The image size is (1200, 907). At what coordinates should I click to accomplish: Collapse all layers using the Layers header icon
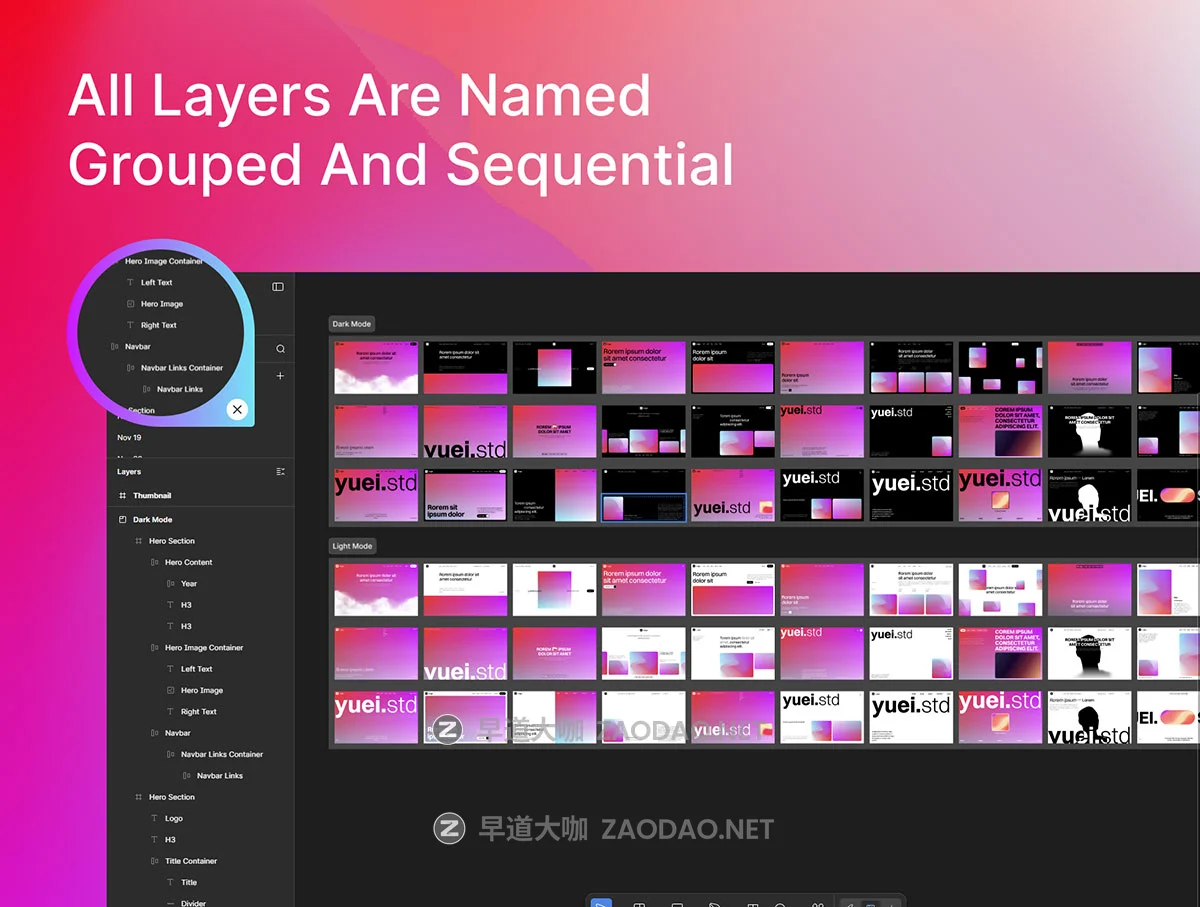280,471
